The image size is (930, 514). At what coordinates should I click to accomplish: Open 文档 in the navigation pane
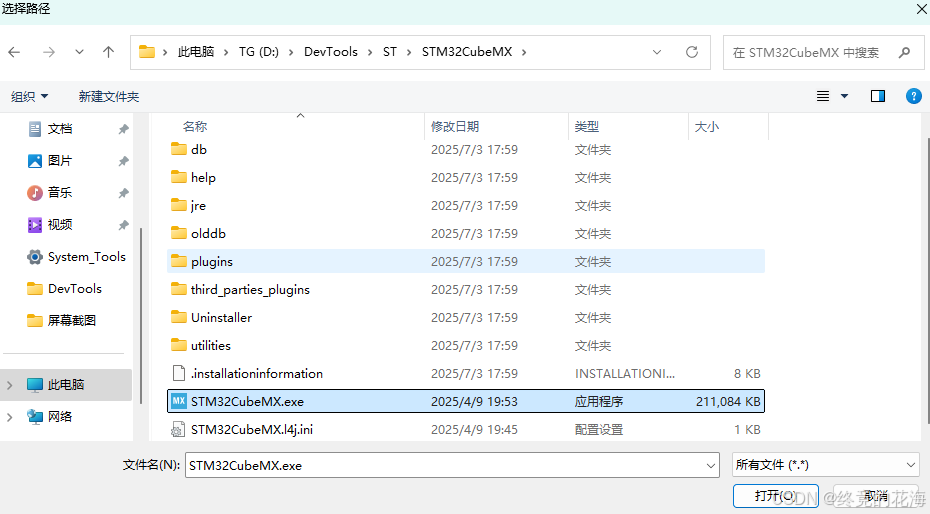(60, 129)
